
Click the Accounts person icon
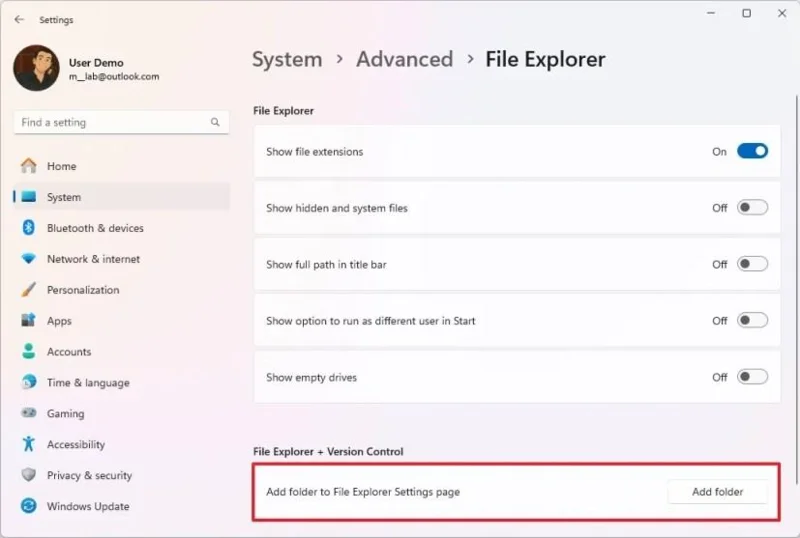click(29, 352)
